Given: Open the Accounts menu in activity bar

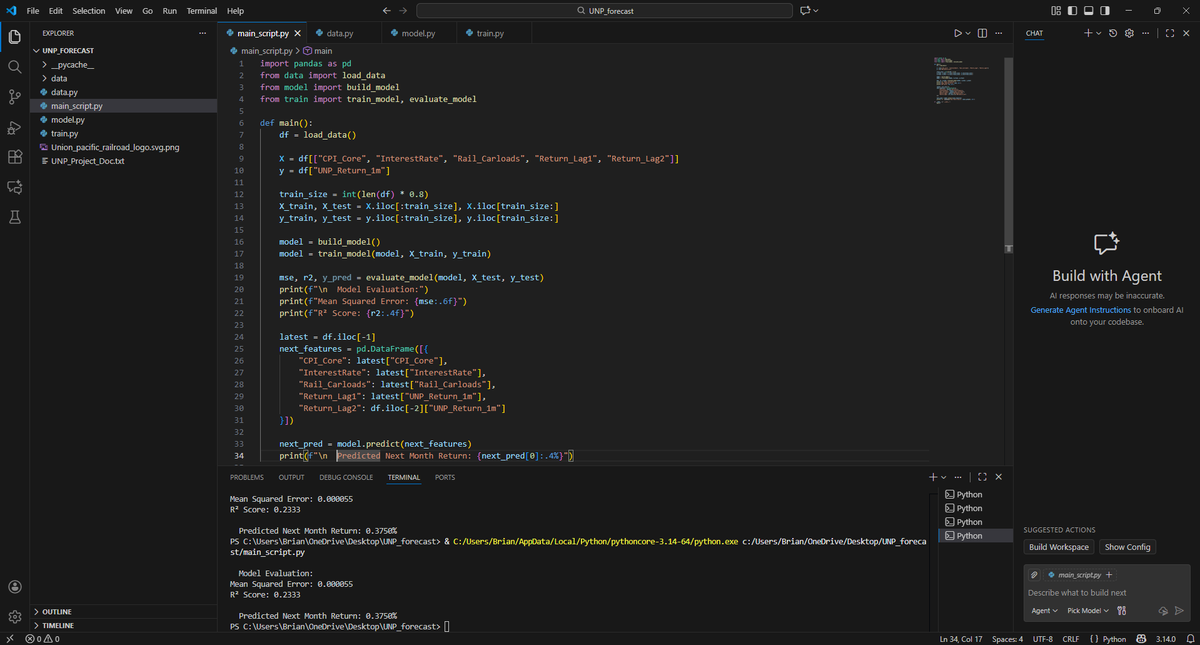Looking at the screenshot, I should pyautogui.click(x=14, y=587).
